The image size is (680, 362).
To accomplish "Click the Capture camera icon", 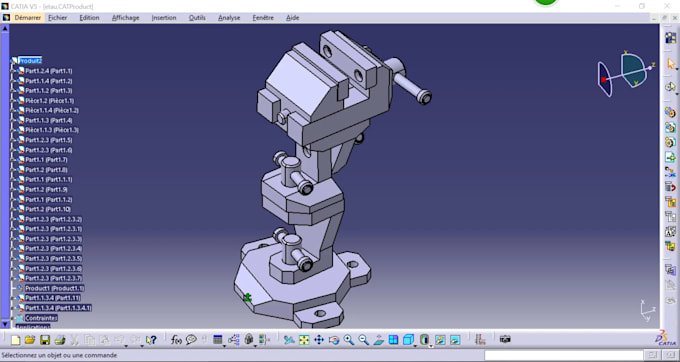I will click(x=505, y=339).
